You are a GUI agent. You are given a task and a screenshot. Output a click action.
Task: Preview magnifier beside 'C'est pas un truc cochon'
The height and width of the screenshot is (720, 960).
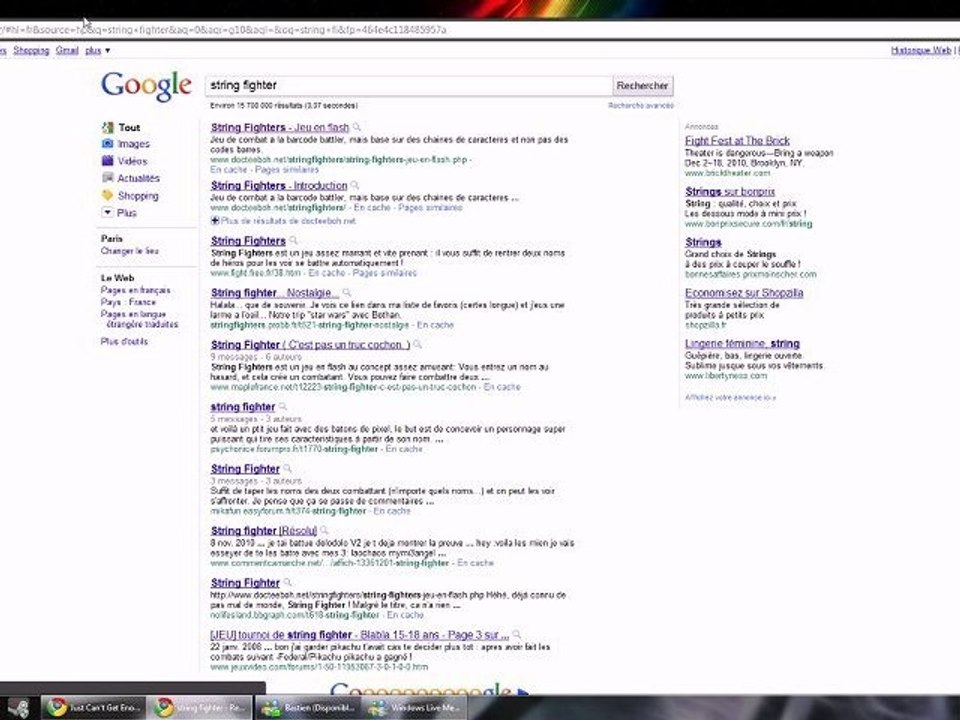click(x=418, y=345)
